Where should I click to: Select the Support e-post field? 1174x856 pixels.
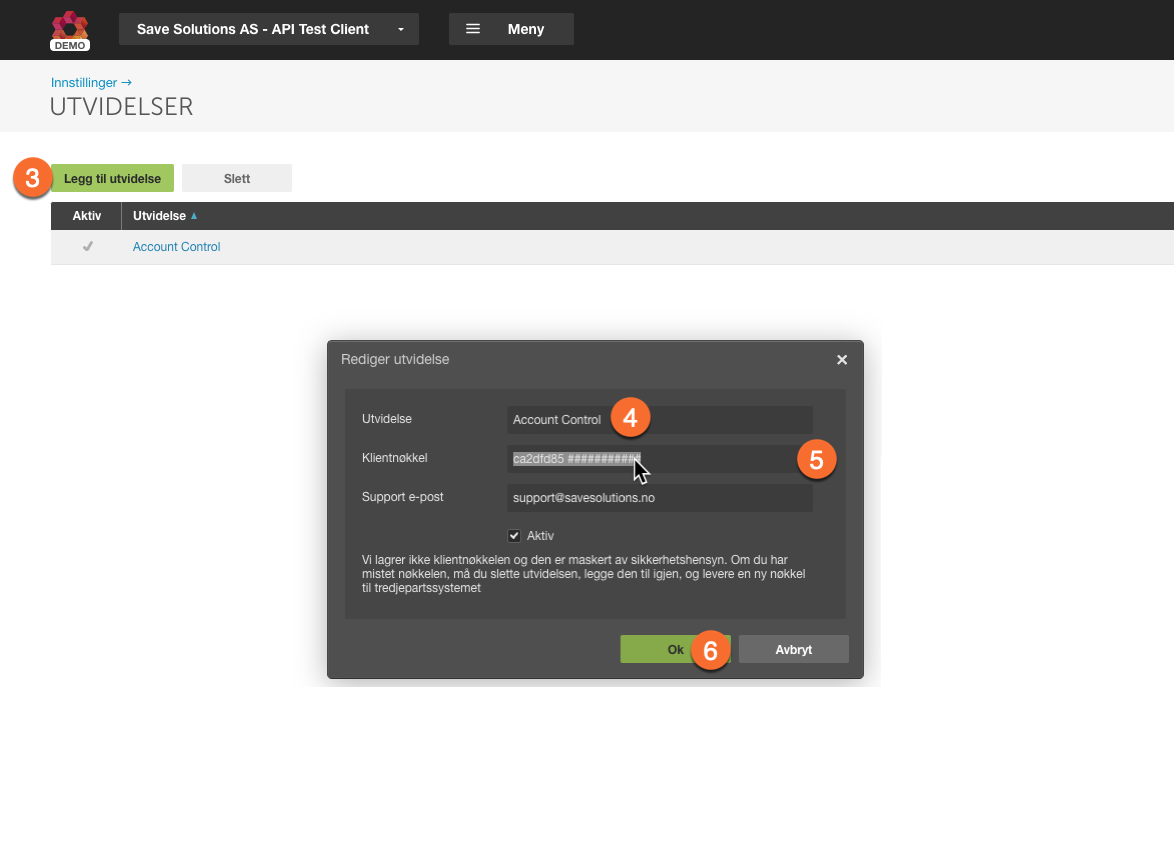659,497
